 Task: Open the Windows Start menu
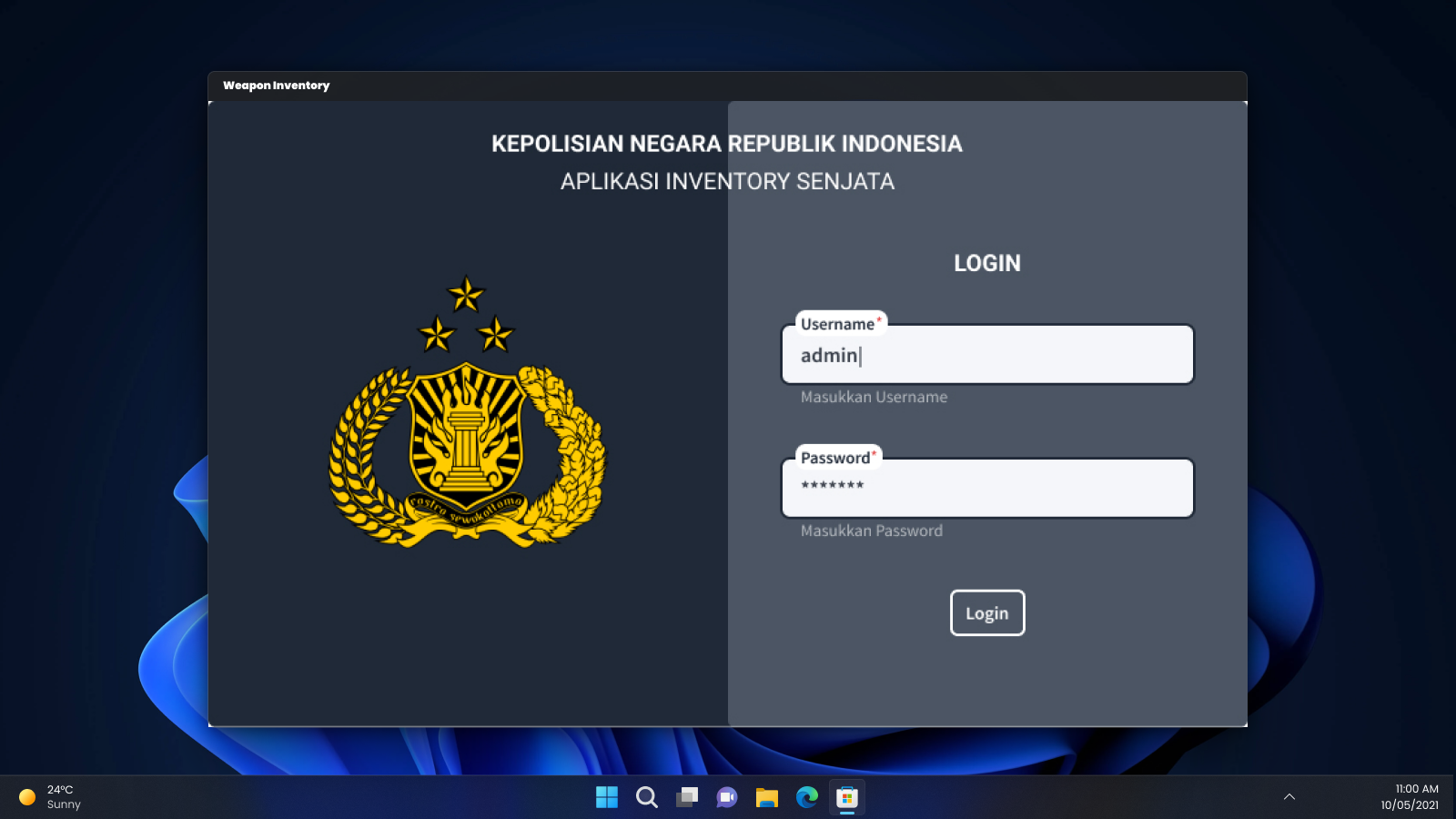[x=607, y=797]
